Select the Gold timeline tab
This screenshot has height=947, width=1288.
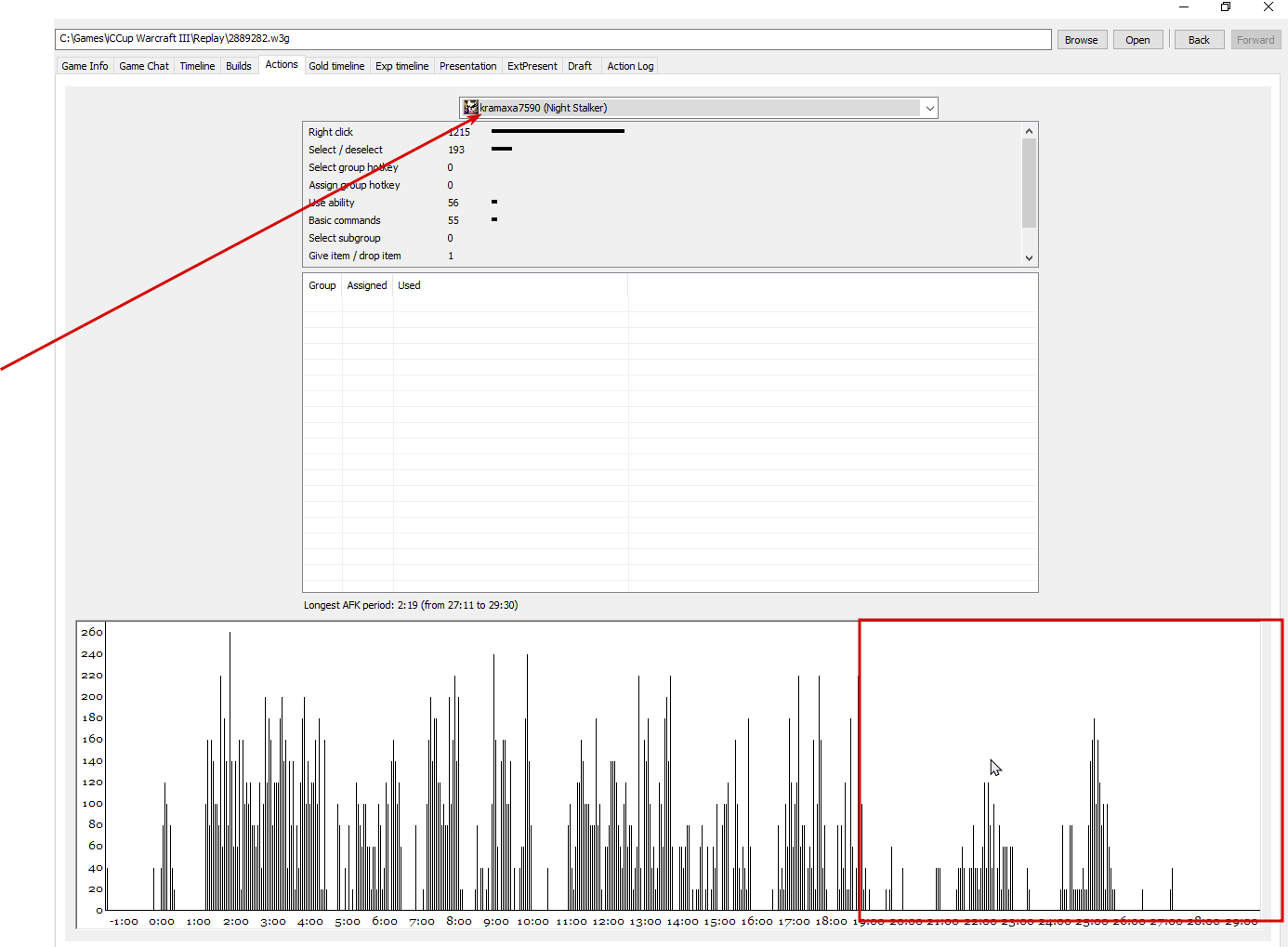click(336, 66)
